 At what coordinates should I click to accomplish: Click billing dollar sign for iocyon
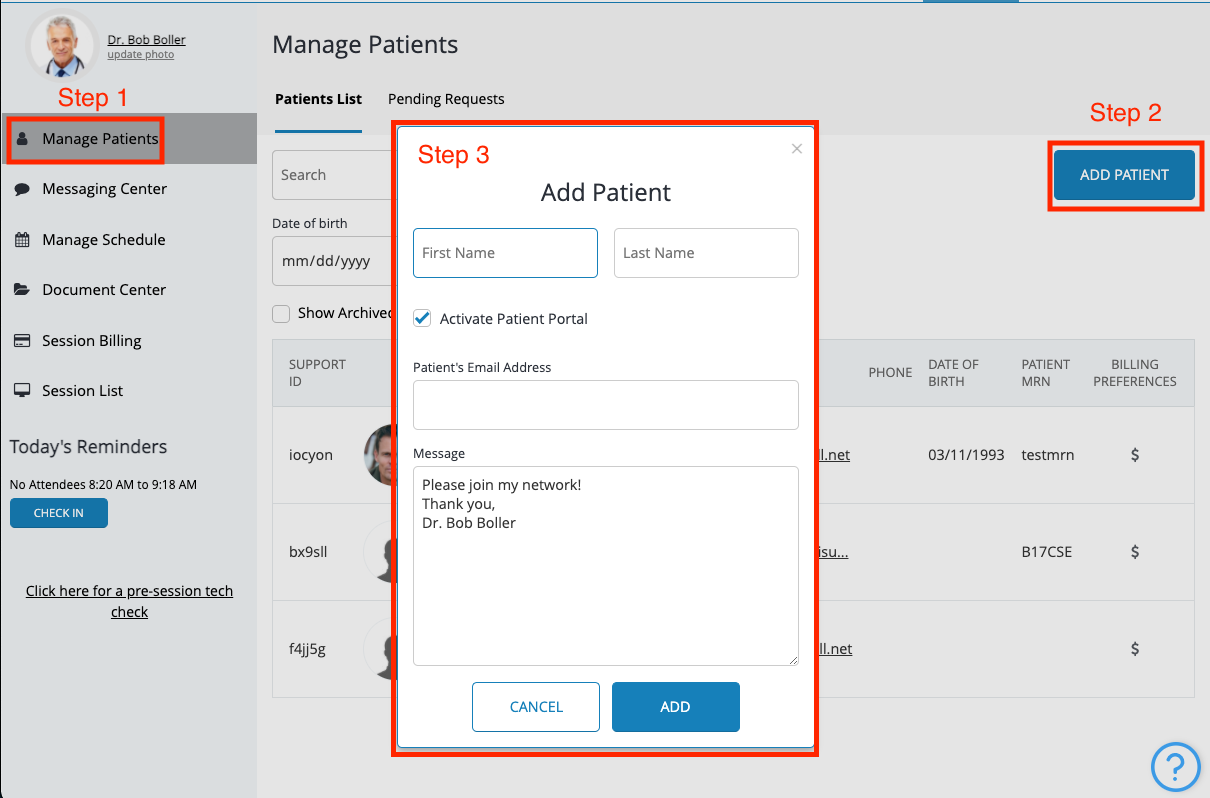click(x=1135, y=455)
